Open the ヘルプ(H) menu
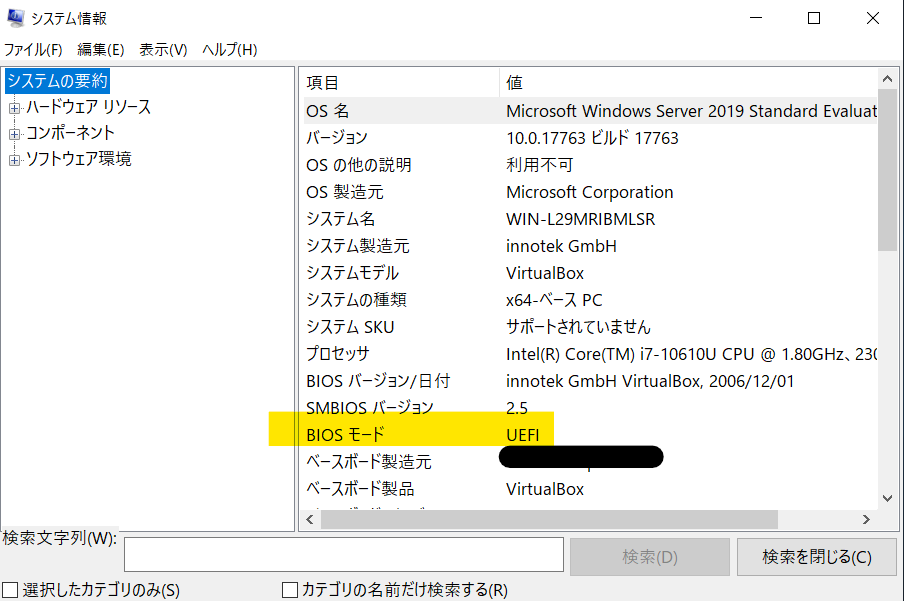The height and width of the screenshot is (601, 904). pyautogui.click(x=229, y=50)
